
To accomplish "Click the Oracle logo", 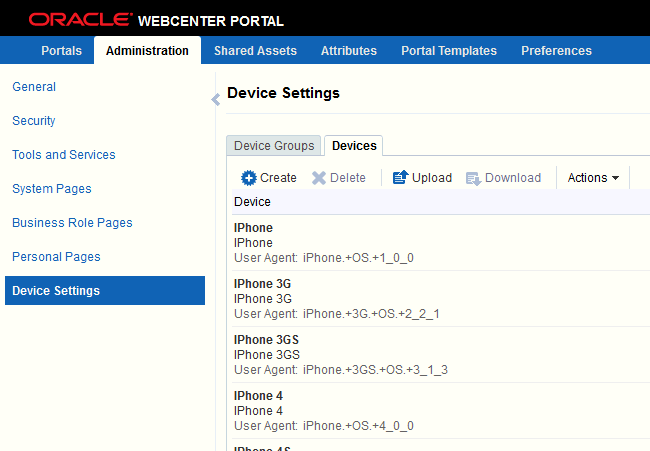I will pyautogui.click(x=81, y=19).
